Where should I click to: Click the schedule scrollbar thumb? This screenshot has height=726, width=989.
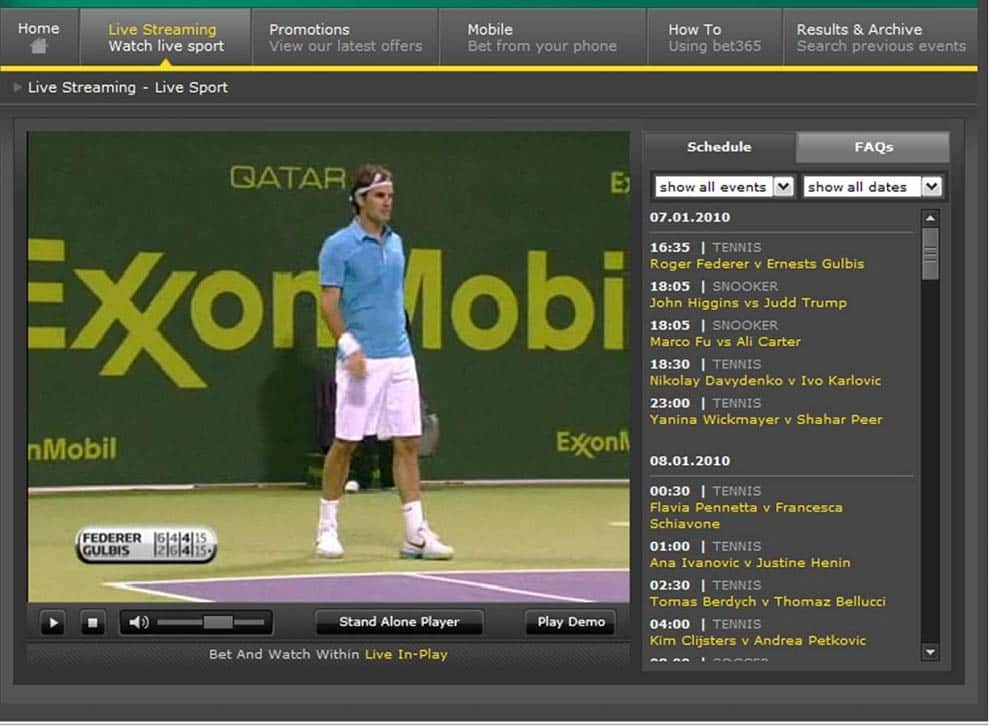(930, 254)
